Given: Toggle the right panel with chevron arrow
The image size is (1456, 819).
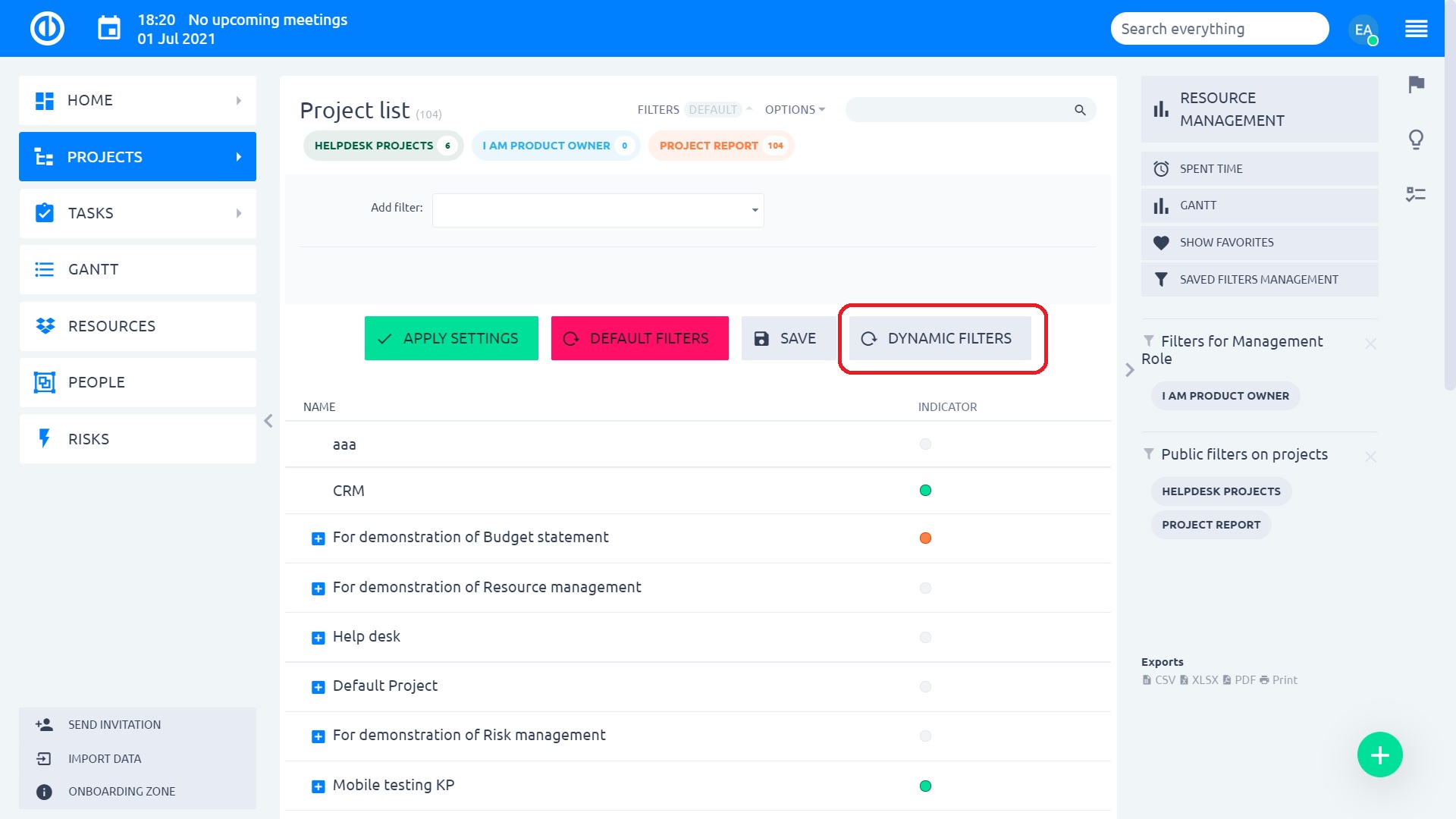Looking at the screenshot, I should coord(1130,370).
